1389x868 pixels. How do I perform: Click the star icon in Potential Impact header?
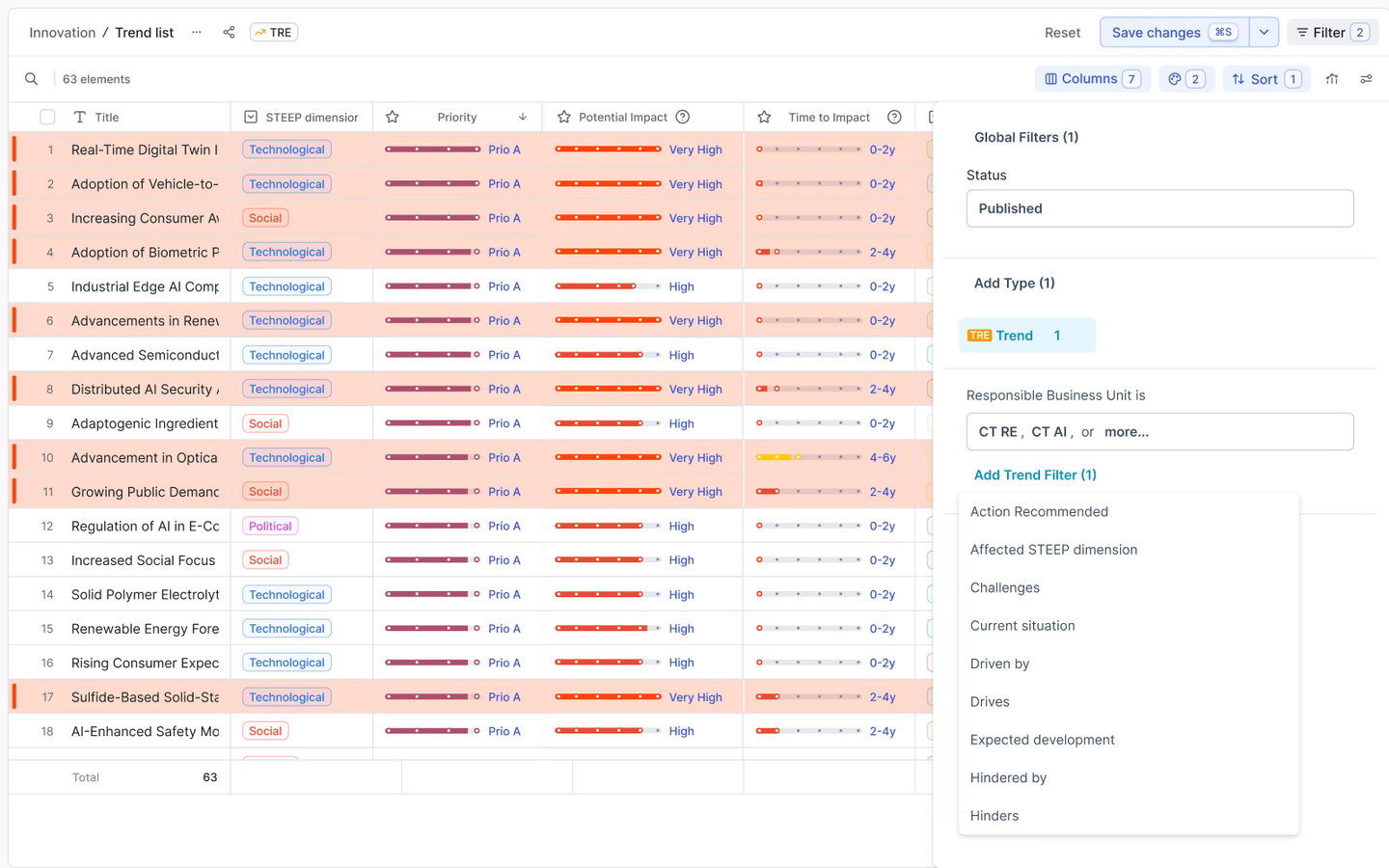tap(564, 118)
